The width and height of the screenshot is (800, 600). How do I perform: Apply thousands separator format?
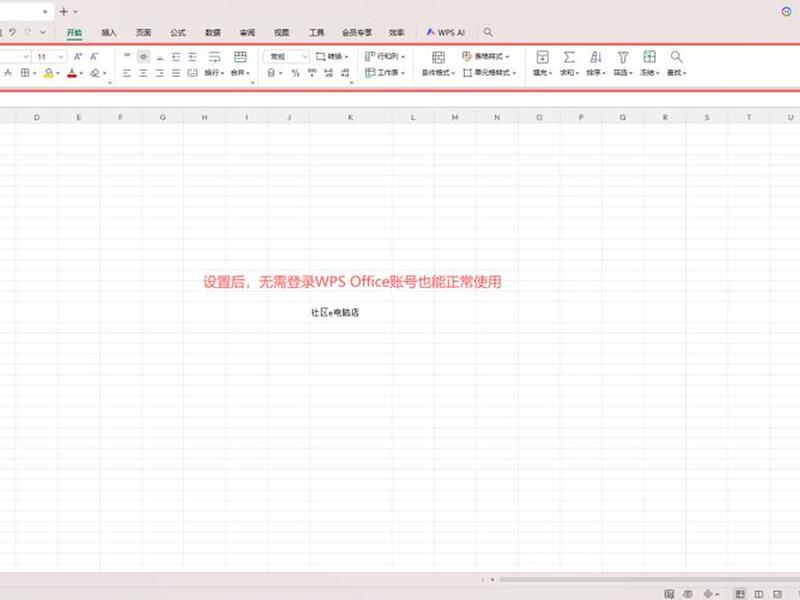[x=312, y=73]
